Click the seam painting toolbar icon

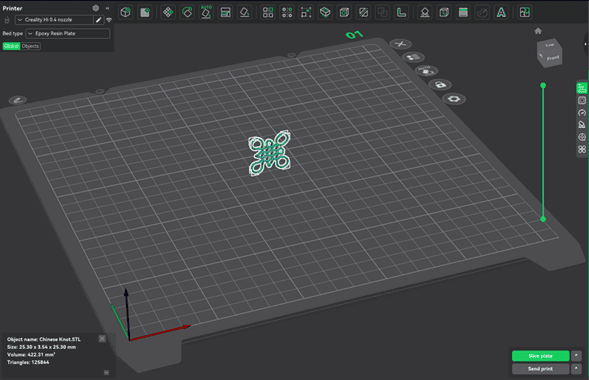pyautogui.click(x=425, y=12)
